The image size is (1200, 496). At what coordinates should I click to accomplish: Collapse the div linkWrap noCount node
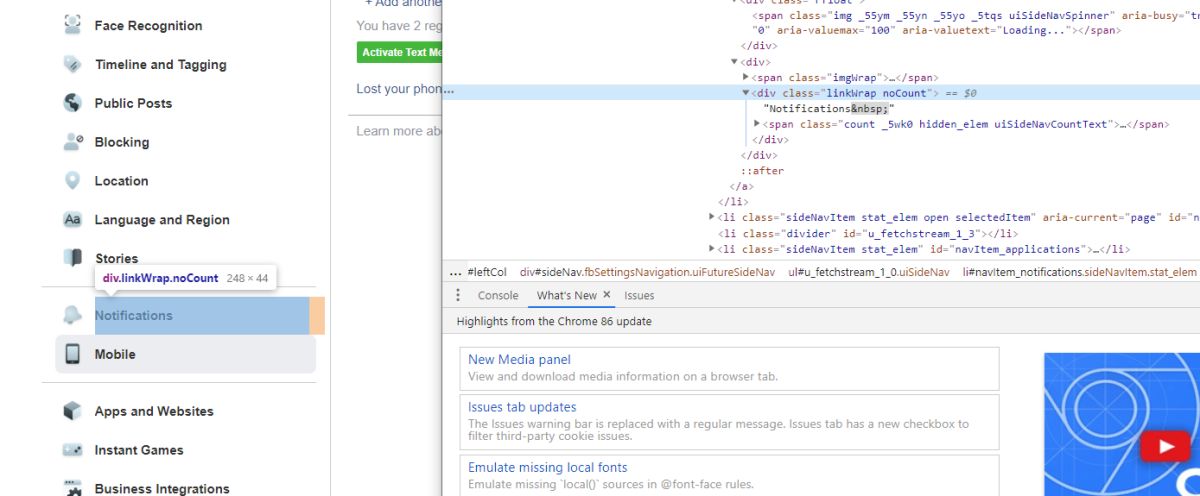tap(746, 93)
